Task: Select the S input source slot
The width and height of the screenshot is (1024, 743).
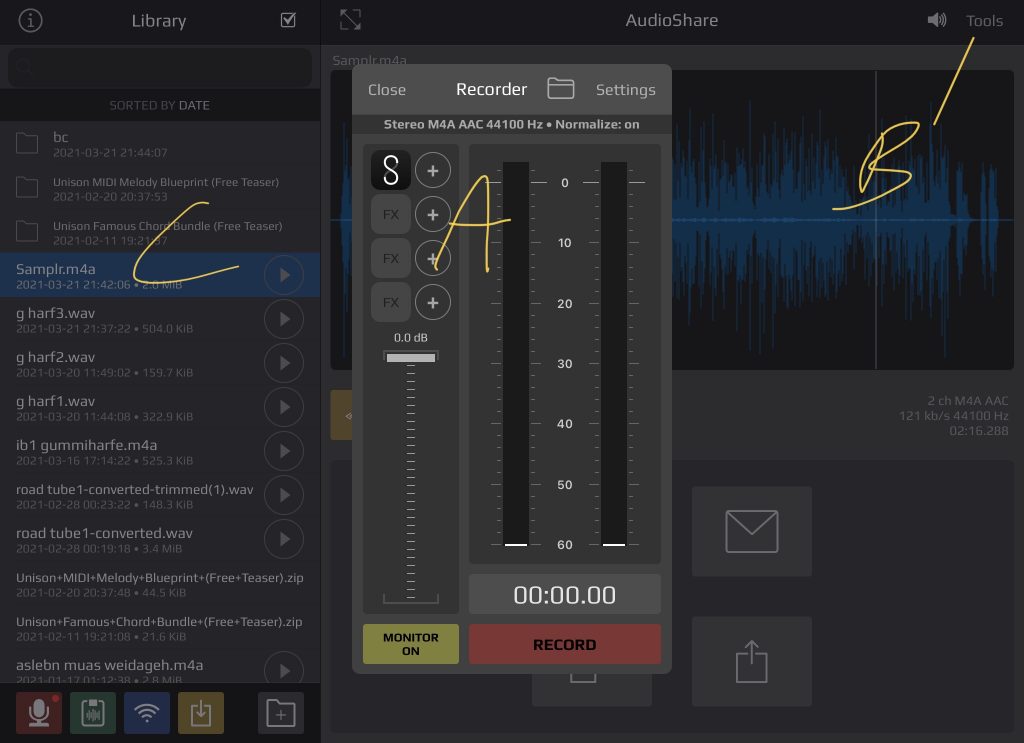Action: point(391,170)
